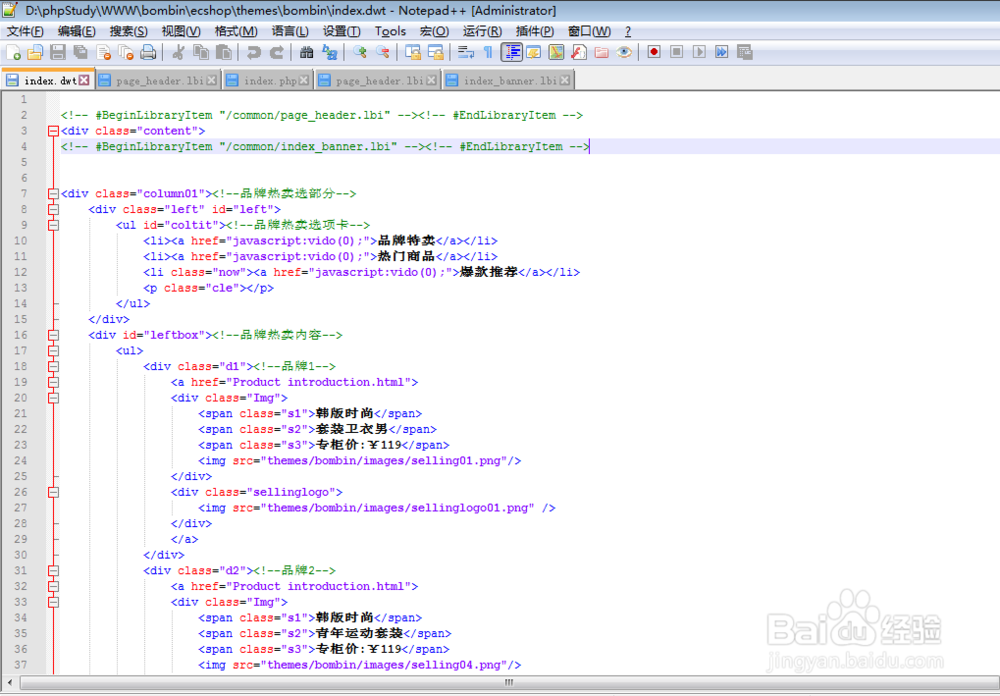
Task: Open the Replace dialog icon
Action: [331, 52]
